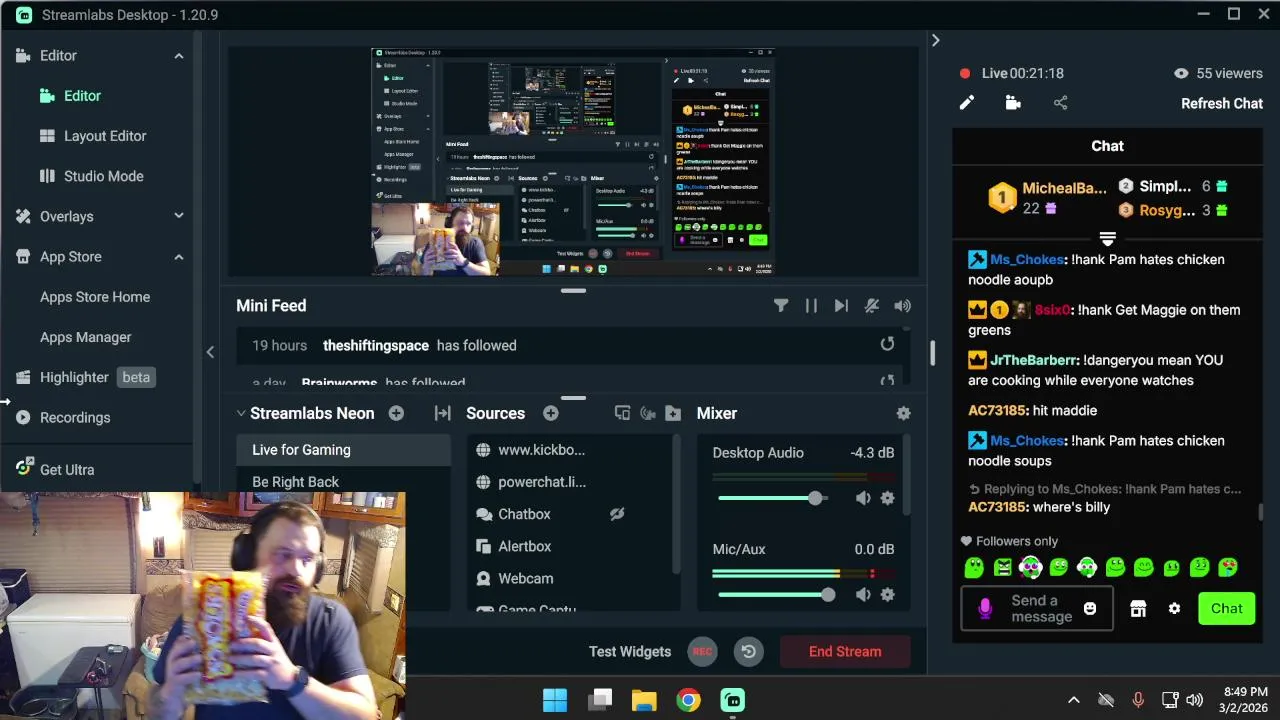The width and height of the screenshot is (1280, 720).
Task: Skip the current alert in Mini Feed
Action: click(841, 306)
